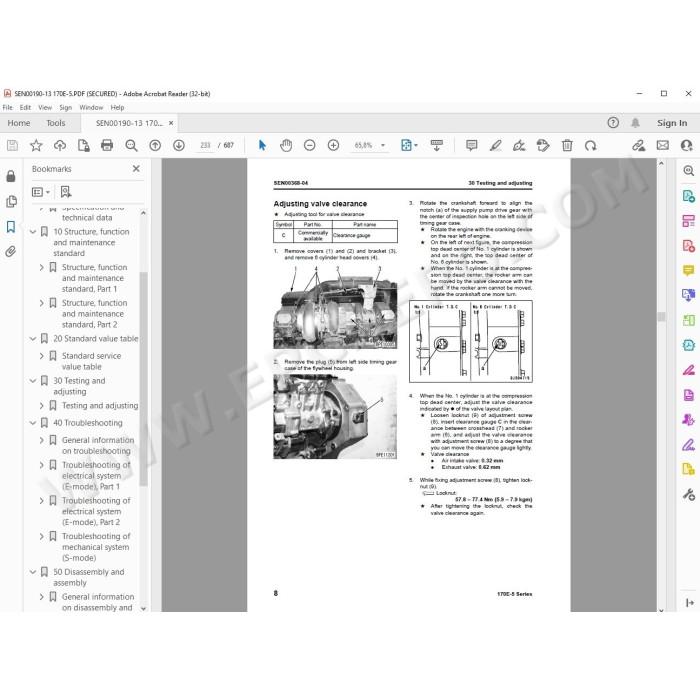Expand 'Structure, function and maintenance standard, Part 1'
This screenshot has width=700, height=700.
42,267
